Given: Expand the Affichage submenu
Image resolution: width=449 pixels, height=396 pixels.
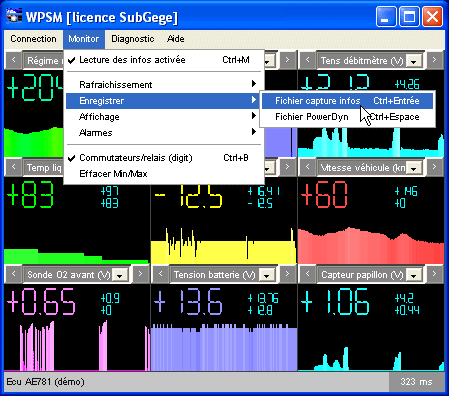Looking at the screenshot, I should coord(164,117).
